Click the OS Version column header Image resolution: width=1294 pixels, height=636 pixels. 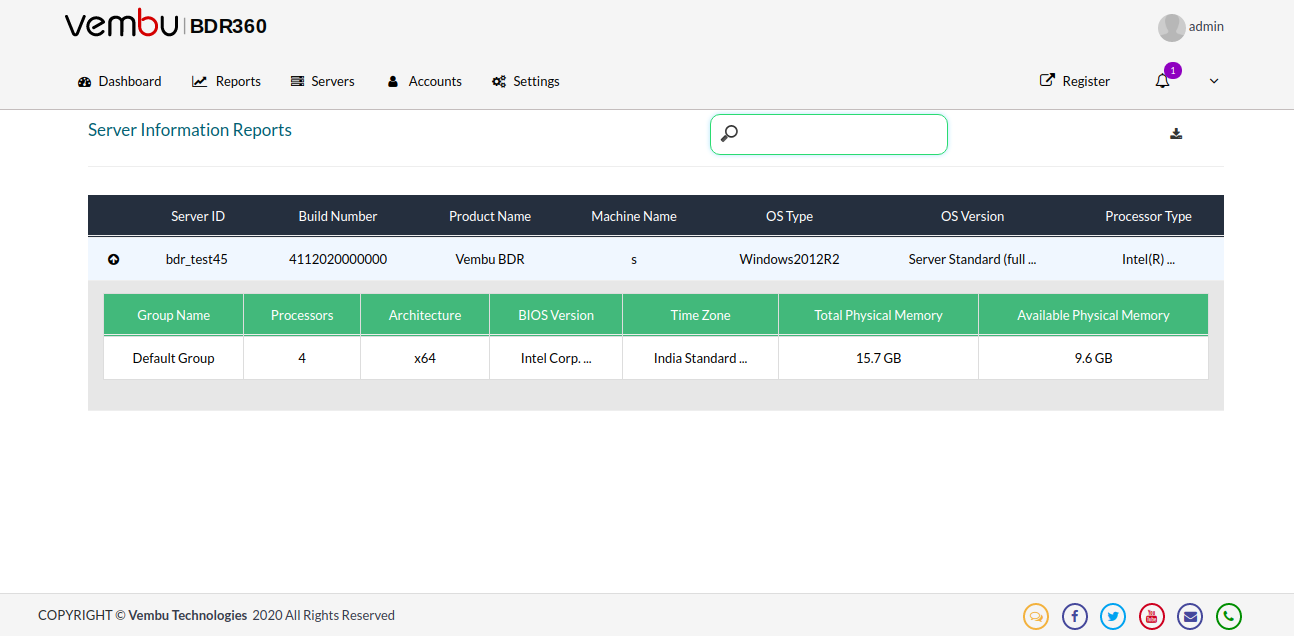(972, 216)
